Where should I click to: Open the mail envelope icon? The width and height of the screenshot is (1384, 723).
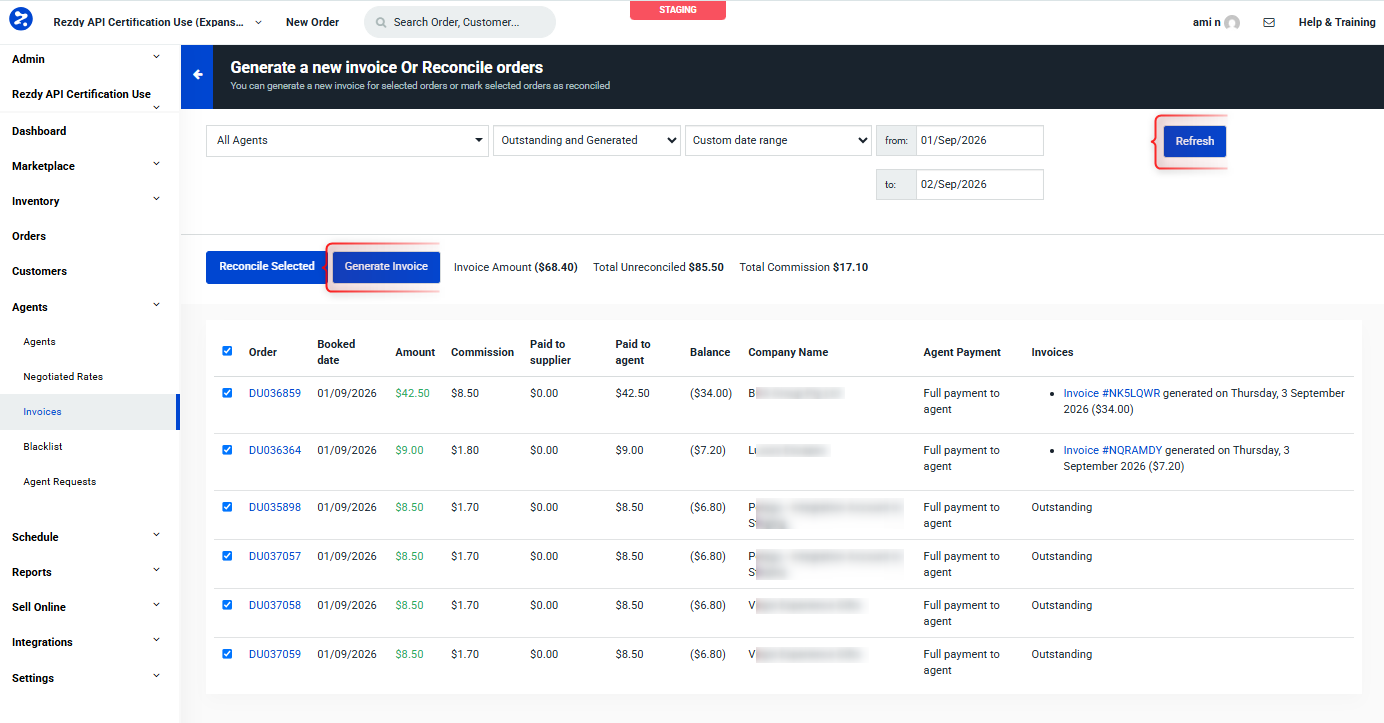tap(1269, 22)
